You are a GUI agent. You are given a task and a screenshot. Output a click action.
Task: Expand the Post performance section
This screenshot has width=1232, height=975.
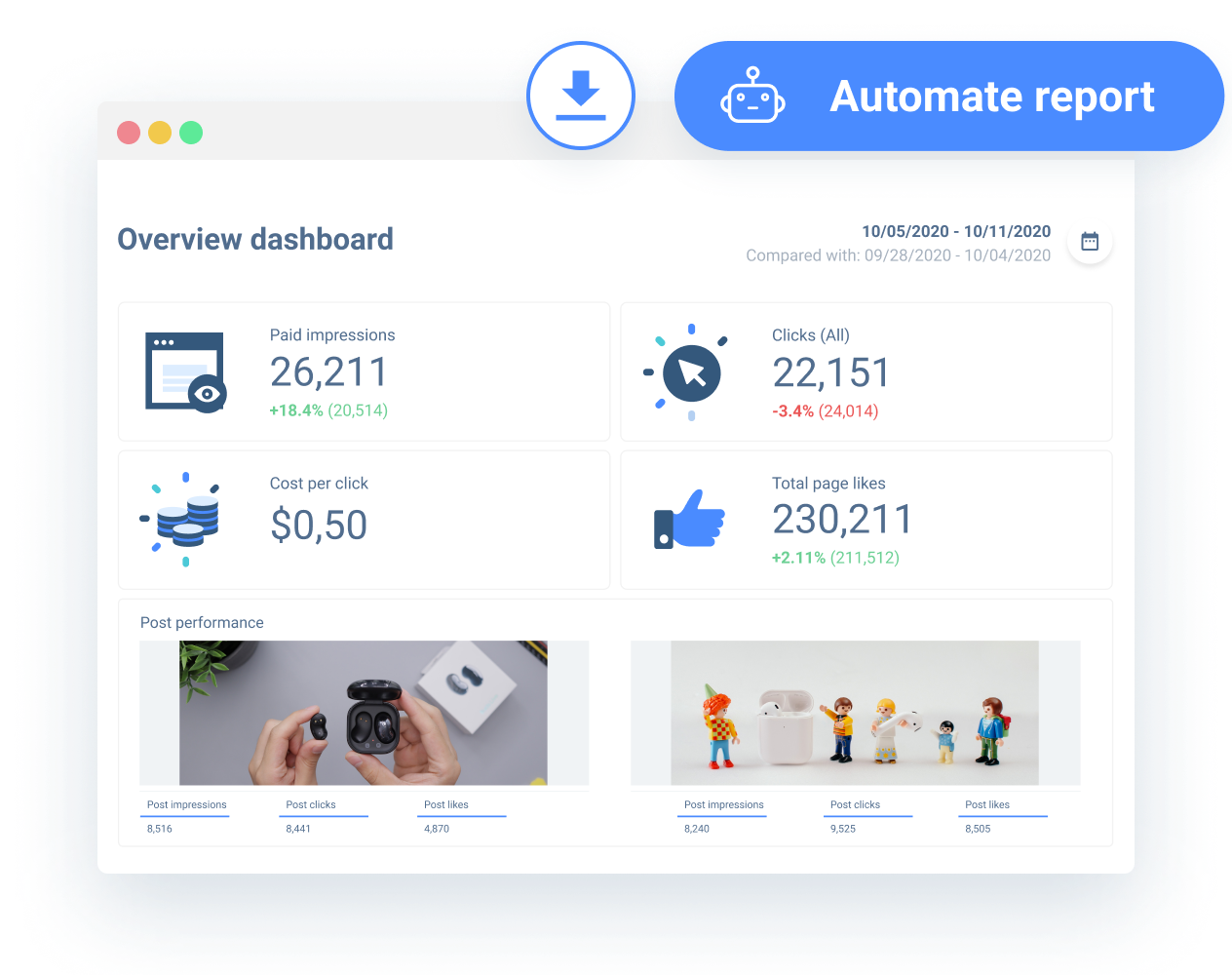coord(203,622)
